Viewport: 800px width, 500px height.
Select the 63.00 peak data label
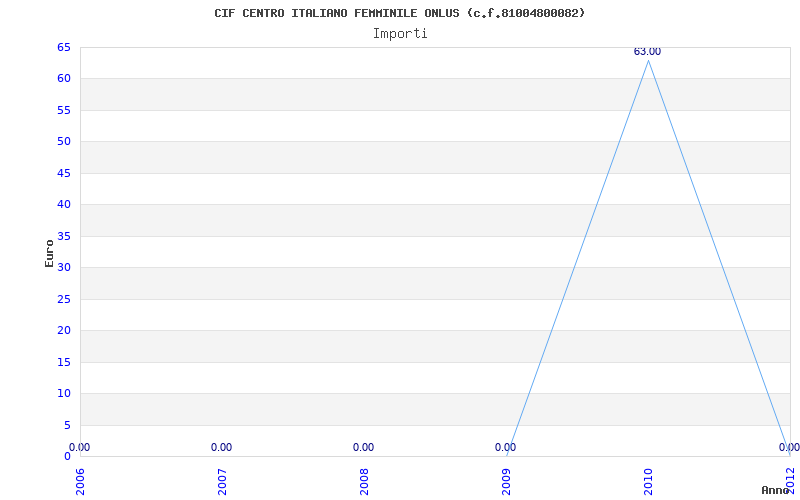647,52
